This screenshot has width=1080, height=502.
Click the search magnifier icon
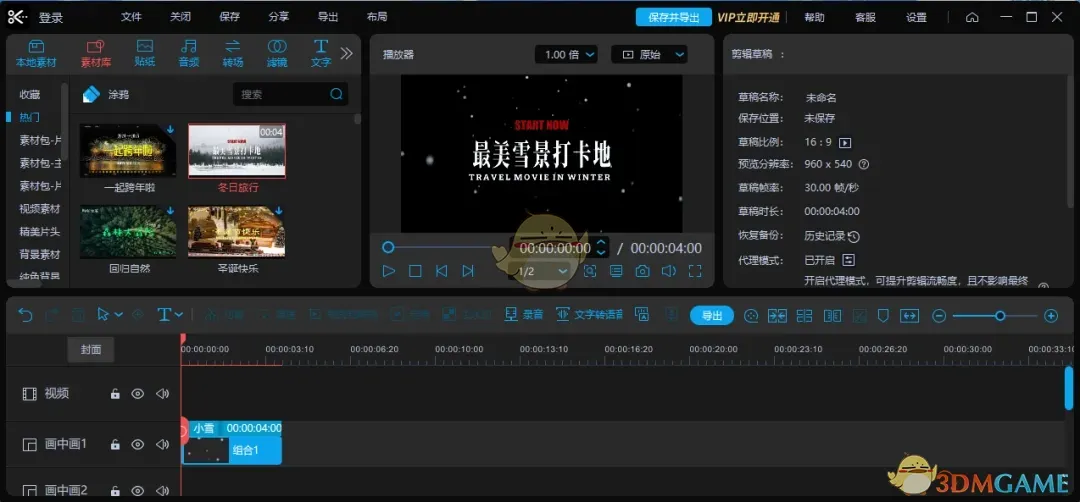(x=336, y=94)
